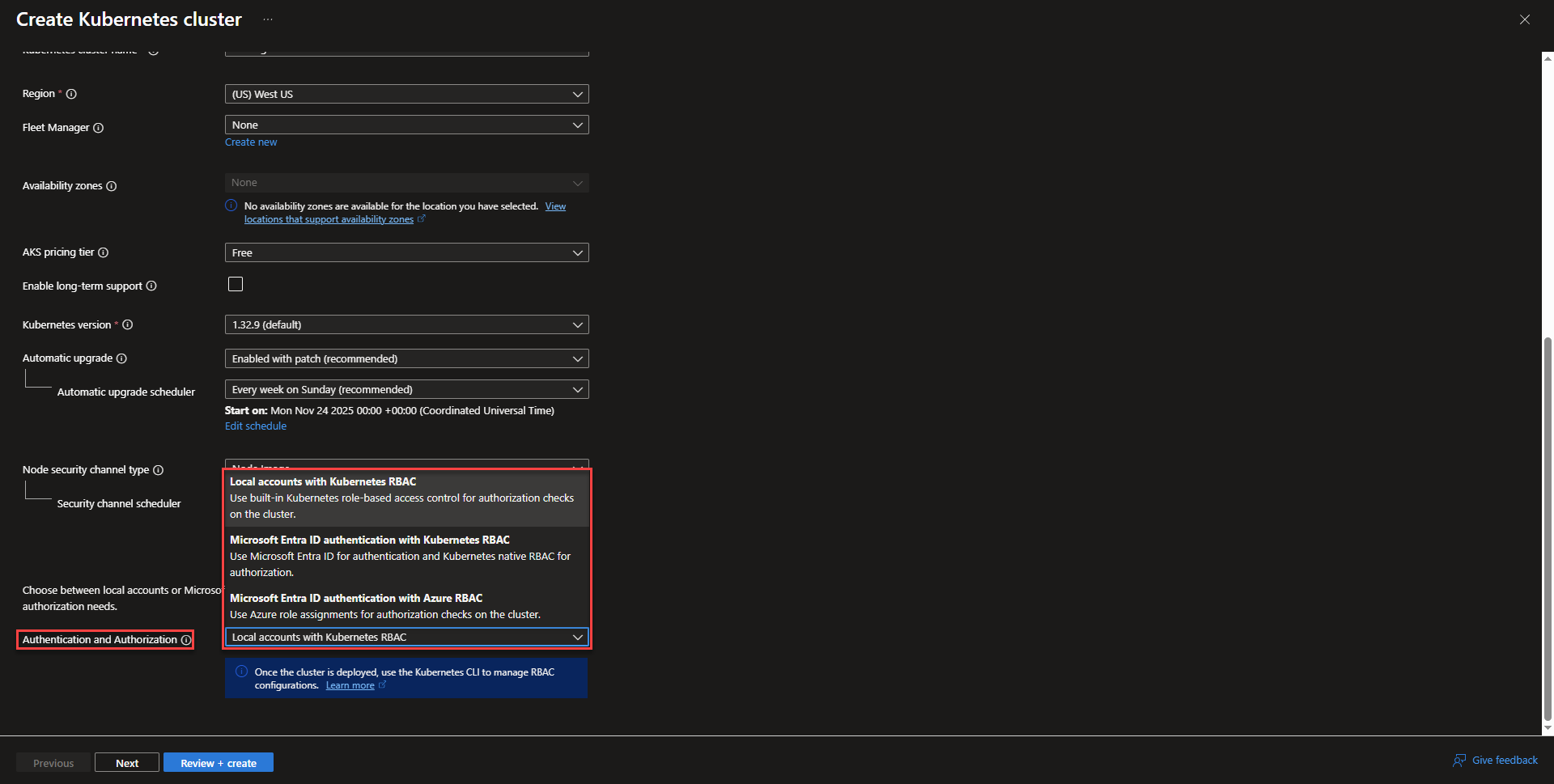Open the Kubernetes version dropdown
This screenshot has width=1554, height=784.
tap(406, 324)
